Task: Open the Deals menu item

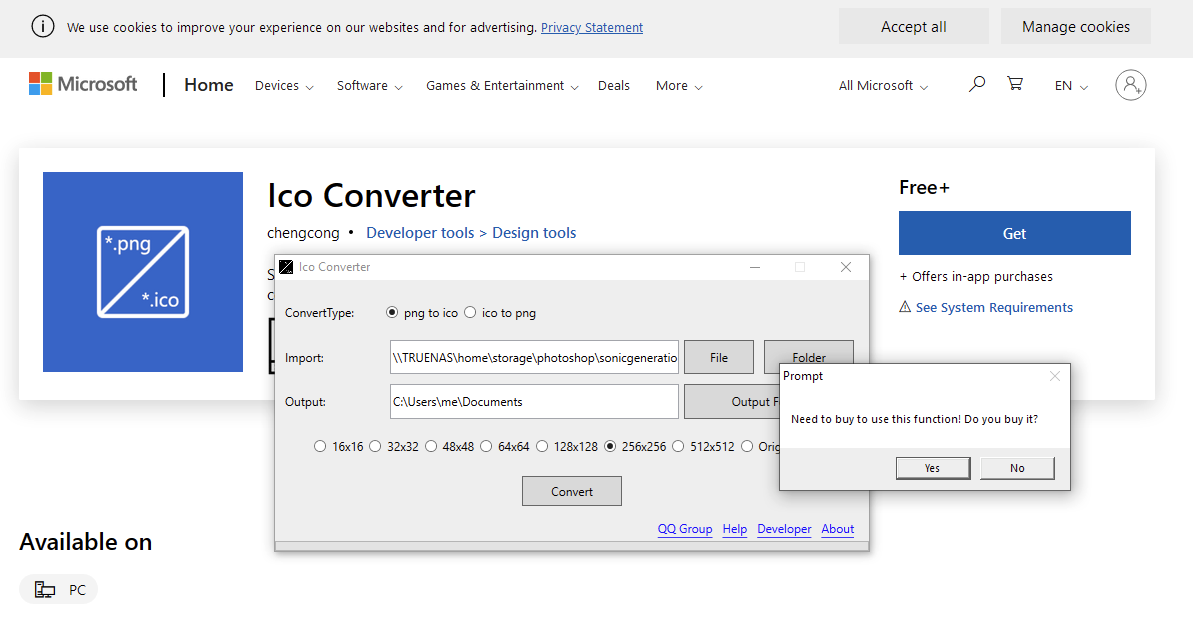Action: pyautogui.click(x=614, y=86)
